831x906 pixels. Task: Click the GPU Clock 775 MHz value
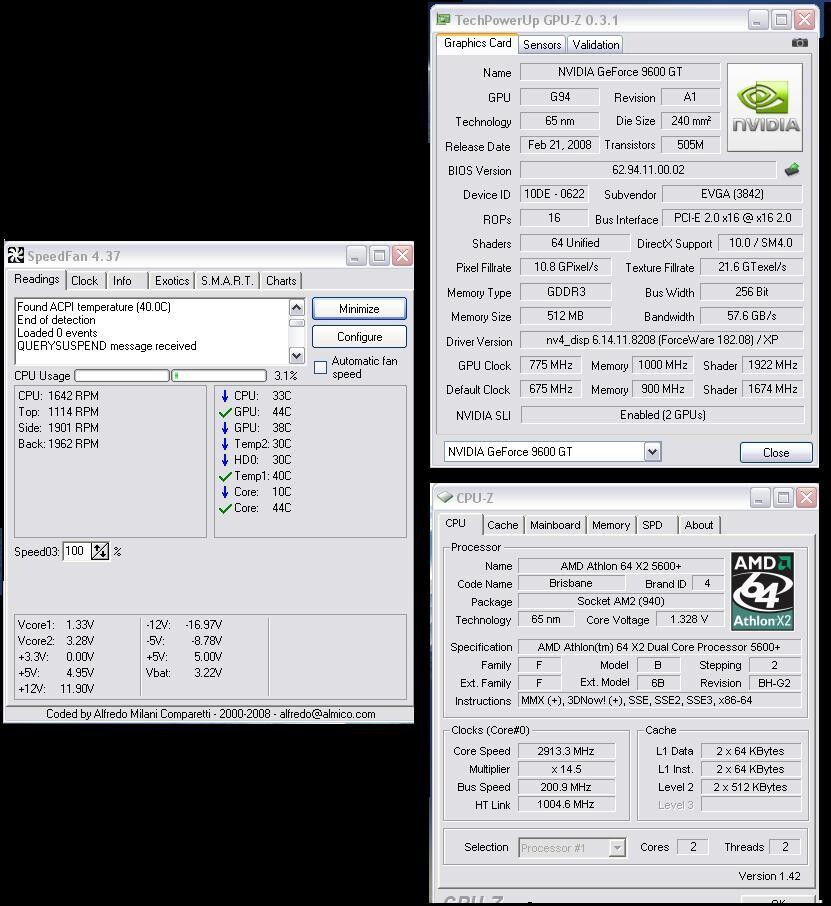[x=550, y=365]
